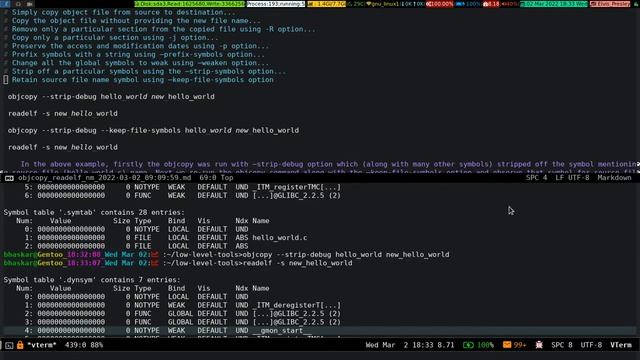
Task: Click 'Wed Mar 2 18:33 8.71' in the vterm modeline
Action: 410,345
